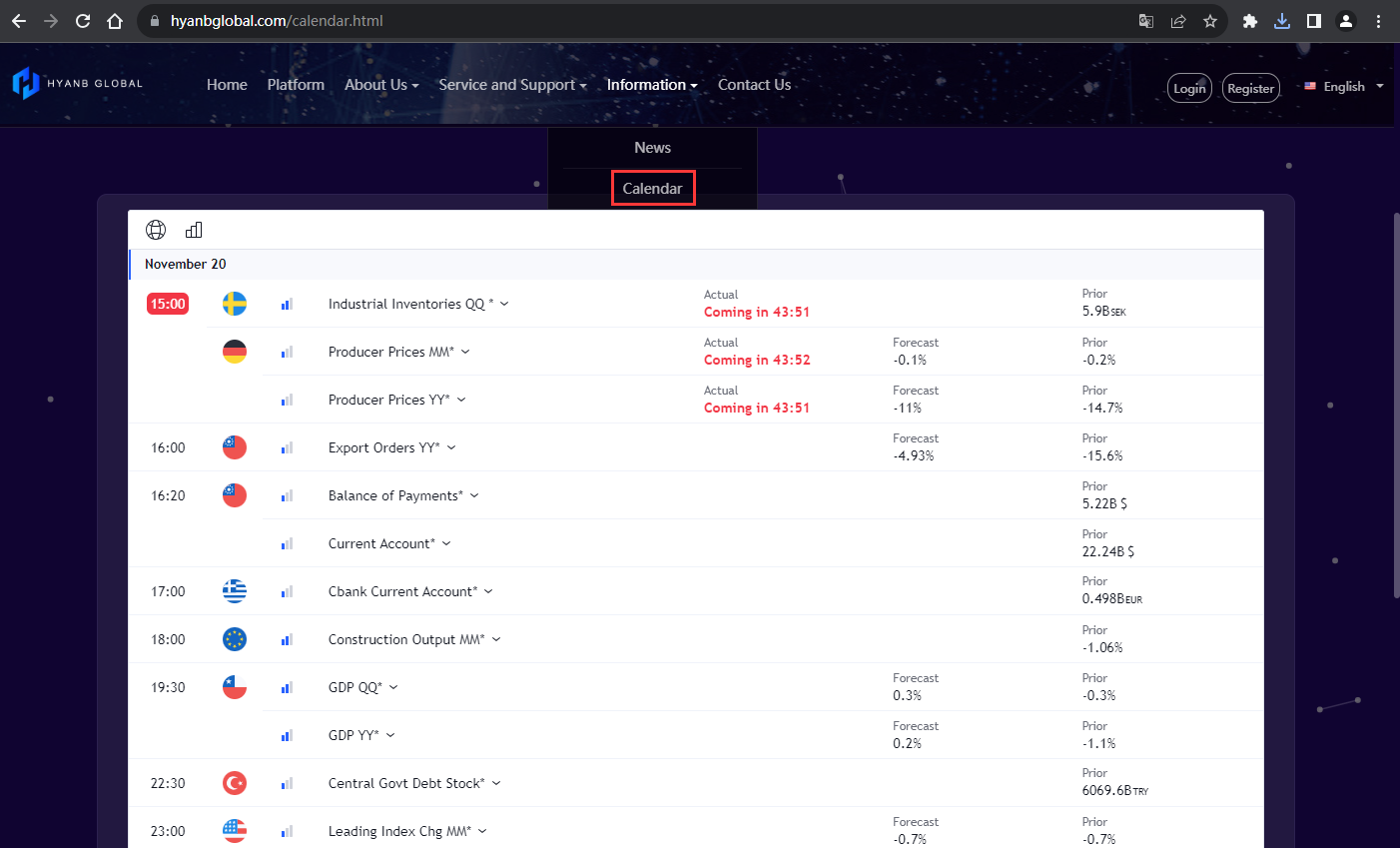The height and width of the screenshot is (848, 1400).
Task: Open browser extensions puzzle icon
Action: tap(1249, 21)
